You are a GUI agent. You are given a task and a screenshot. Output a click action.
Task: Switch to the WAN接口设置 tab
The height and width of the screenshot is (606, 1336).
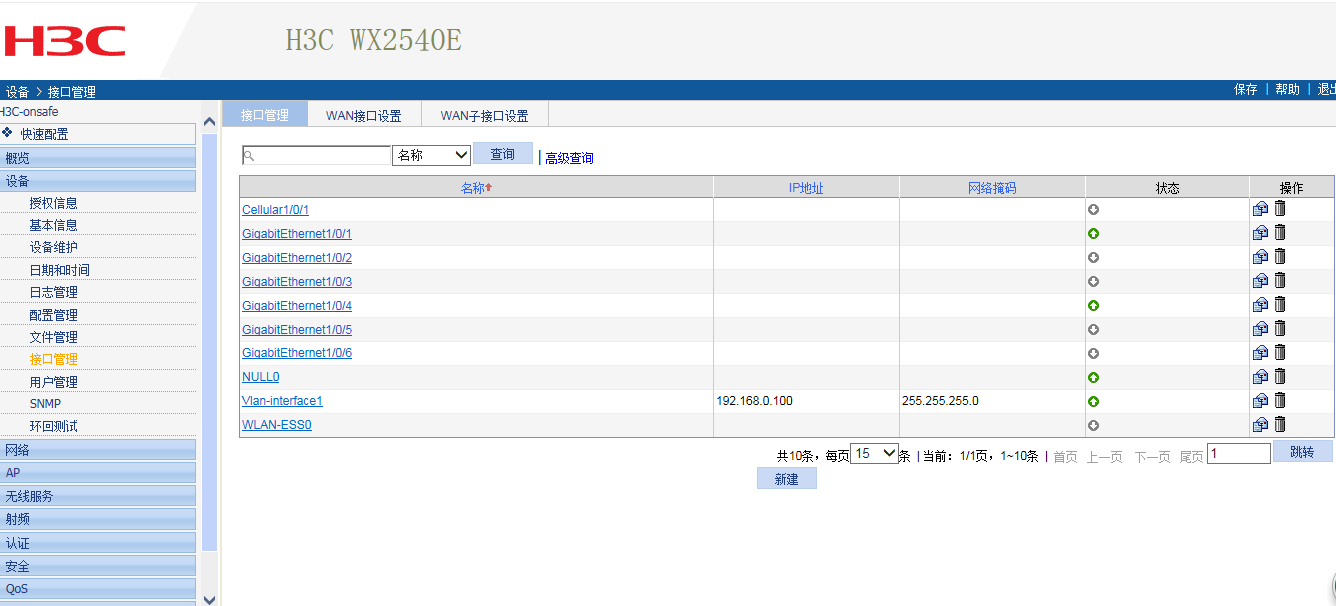click(364, 115)
